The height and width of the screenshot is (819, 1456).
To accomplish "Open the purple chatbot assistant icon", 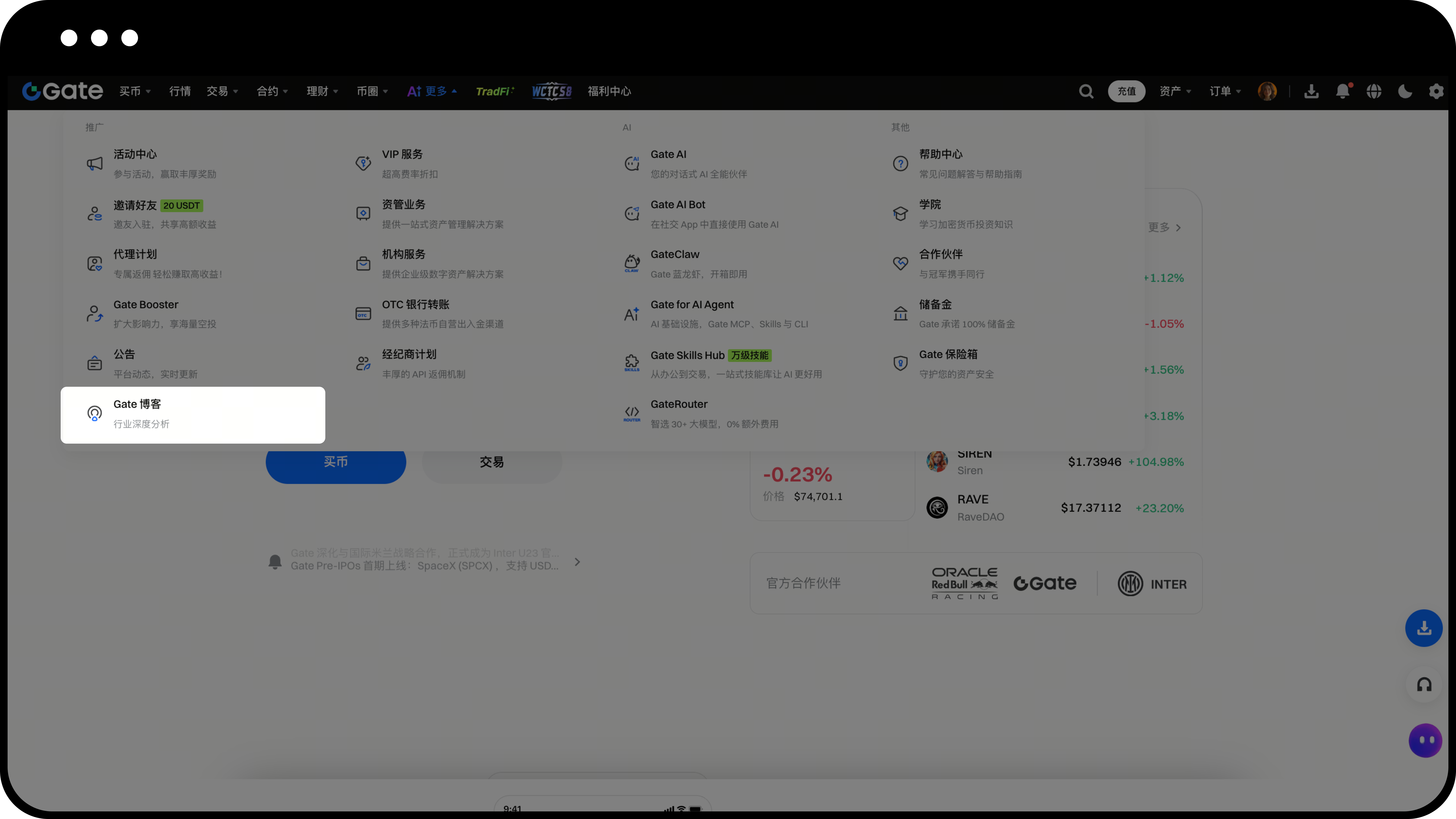I will coord(1425,740).
